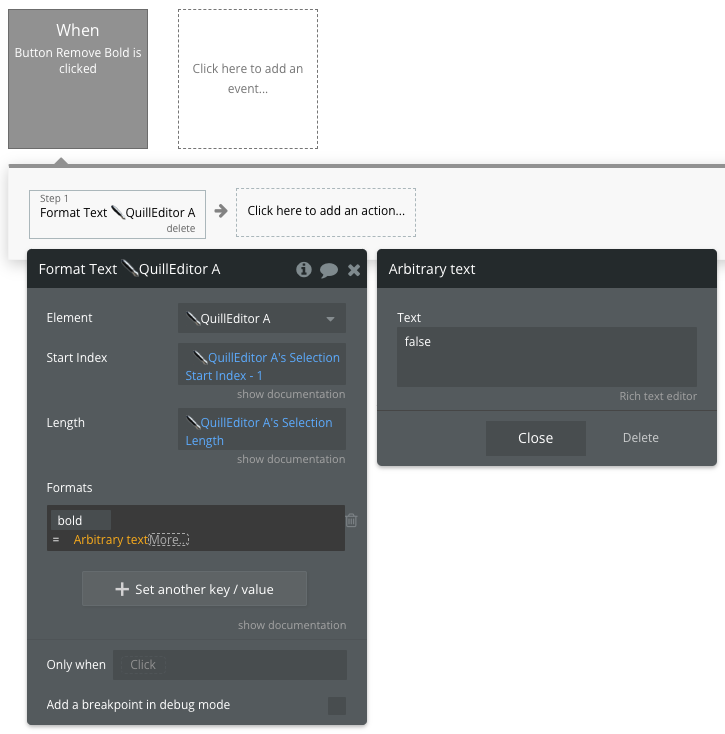This screenshot has width=725, height=734.
Task: Click the orange Arbitrary text value
Action: pyautogui.click(x=110, y=540)
